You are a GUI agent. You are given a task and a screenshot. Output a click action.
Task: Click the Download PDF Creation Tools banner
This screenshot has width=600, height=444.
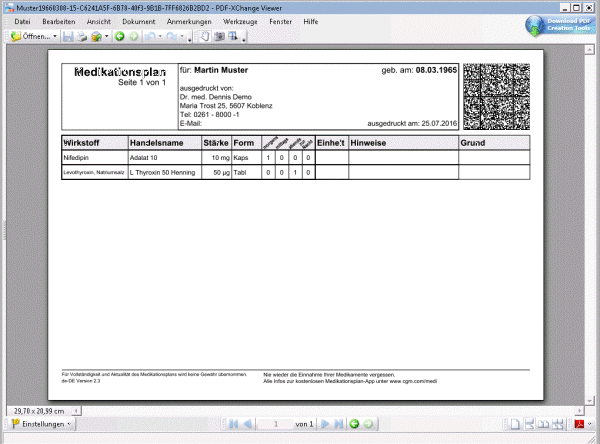(560, 25)
